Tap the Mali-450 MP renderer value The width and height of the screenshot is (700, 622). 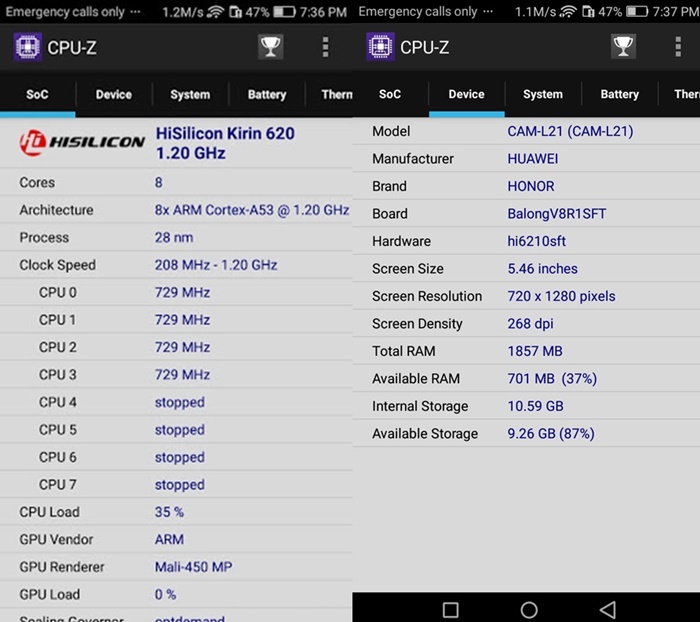[x=194, y=567]
